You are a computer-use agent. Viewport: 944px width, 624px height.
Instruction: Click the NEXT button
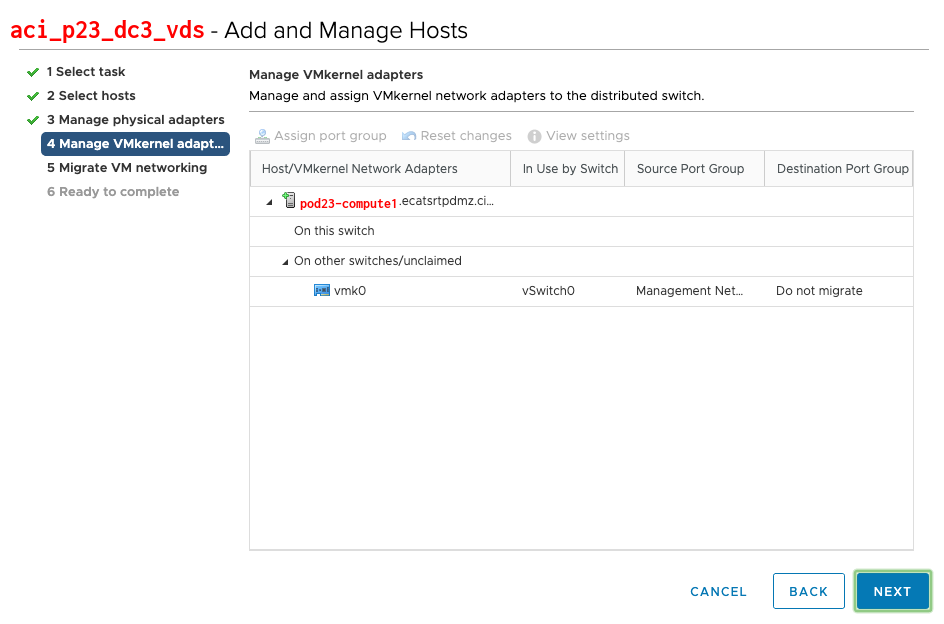point(892,591)
